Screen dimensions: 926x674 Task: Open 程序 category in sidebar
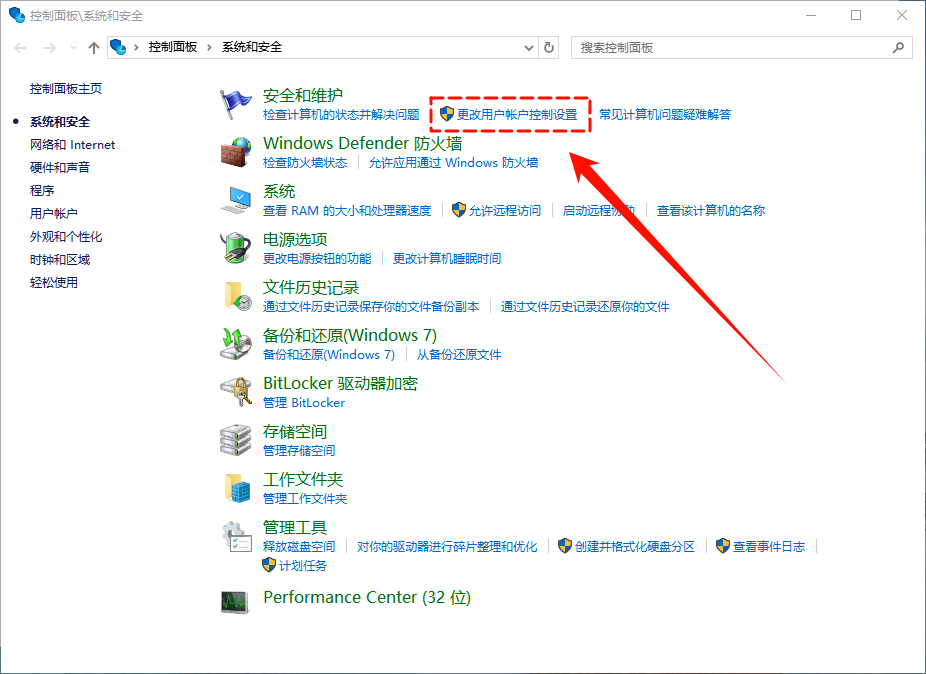[42, 191]
